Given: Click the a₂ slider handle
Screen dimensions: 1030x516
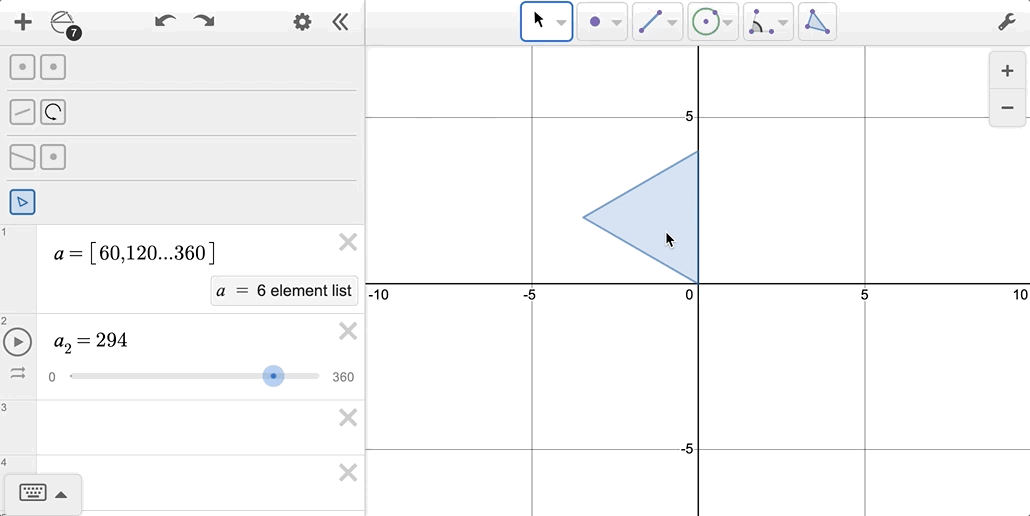Looking at the screenshot, I should [x=273, y=376].
